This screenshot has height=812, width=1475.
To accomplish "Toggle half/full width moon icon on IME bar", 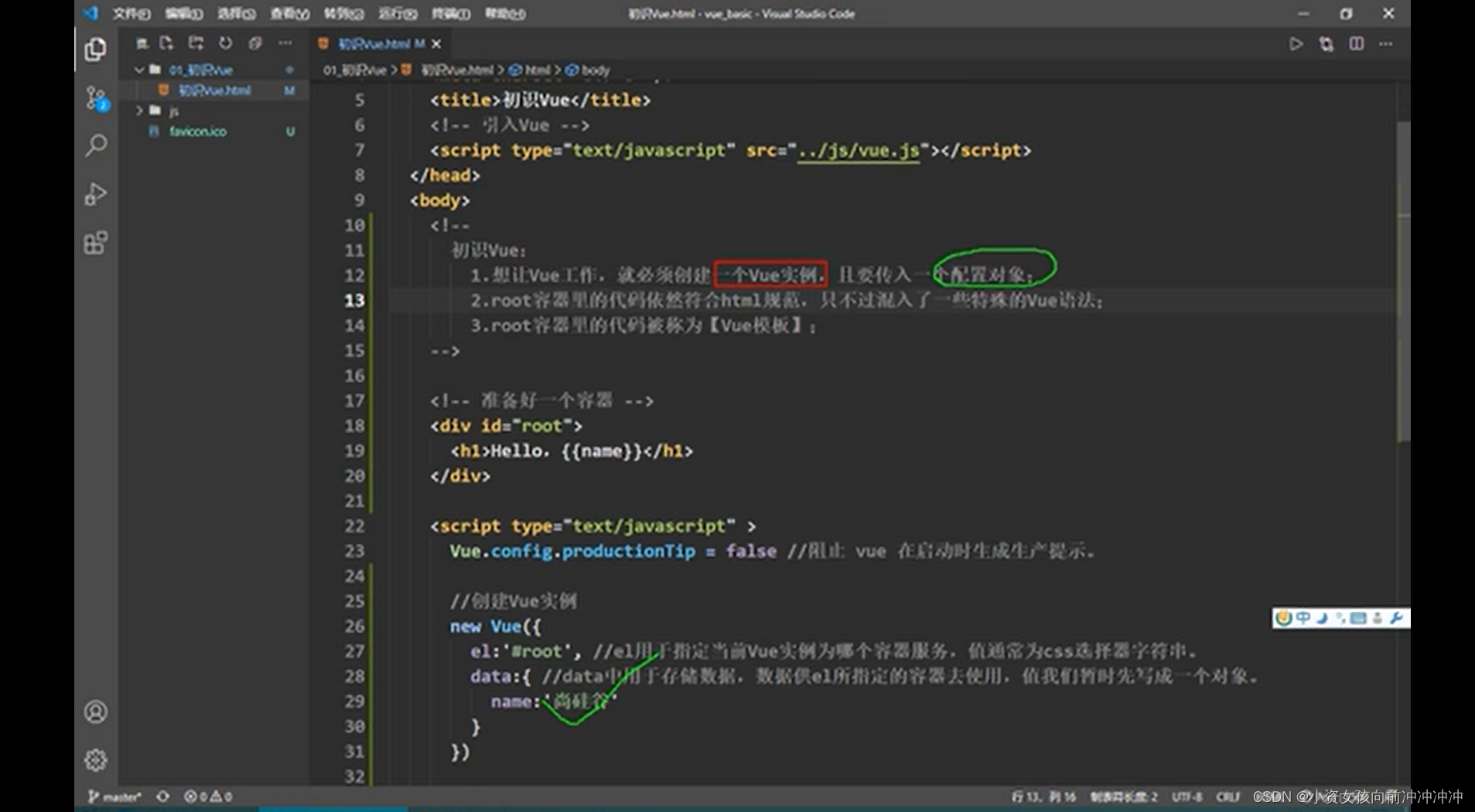I will click(x=1322, y=618).
